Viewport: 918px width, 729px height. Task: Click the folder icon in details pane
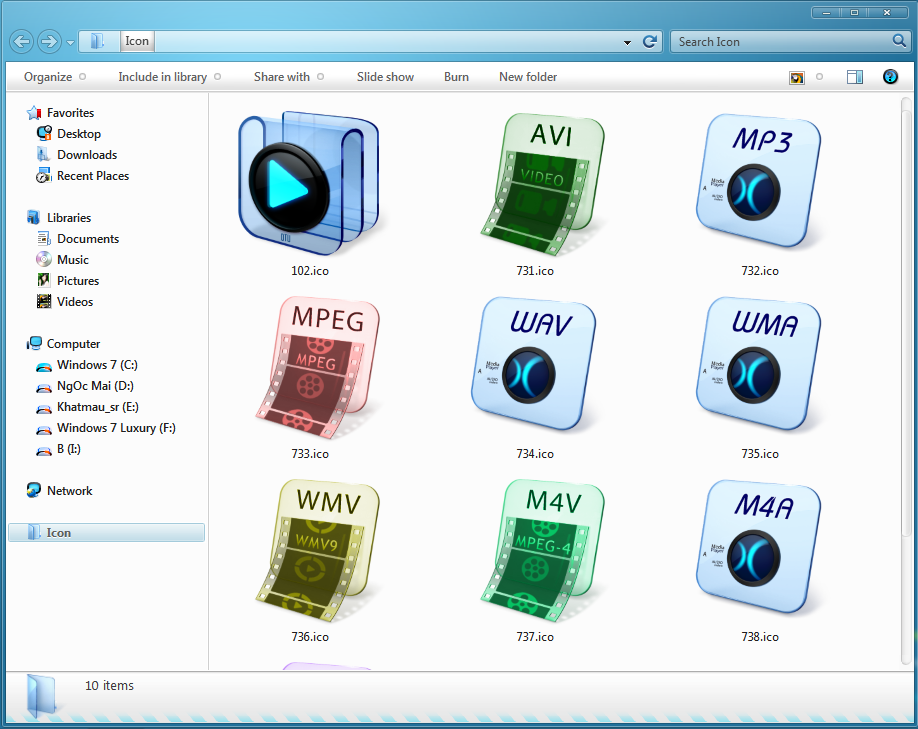41,696
